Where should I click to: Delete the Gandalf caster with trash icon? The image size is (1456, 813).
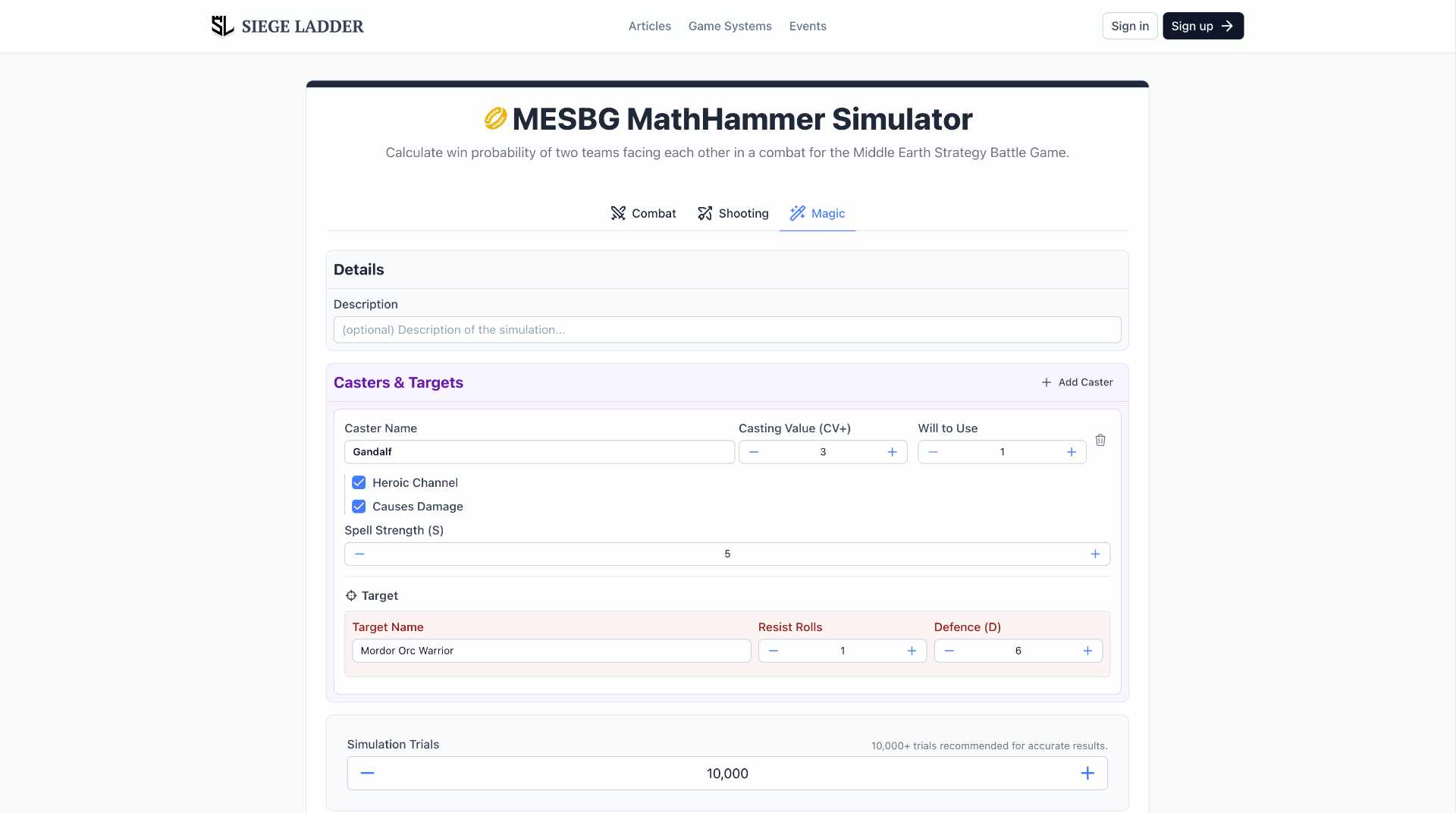pos(1100,440)
